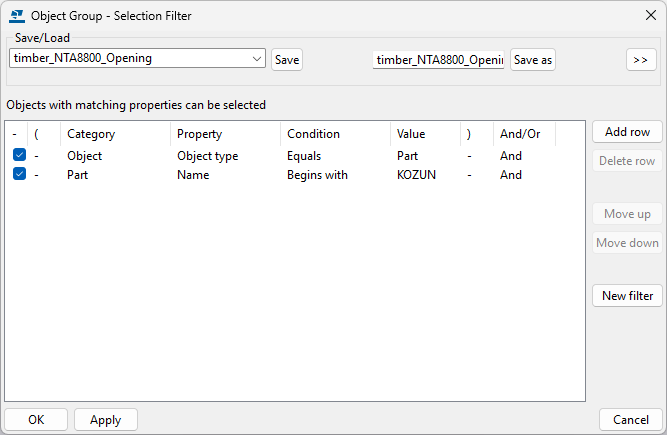Click the Save filter button
This screenshot has width=667, height=435.
tap(287, 60)
